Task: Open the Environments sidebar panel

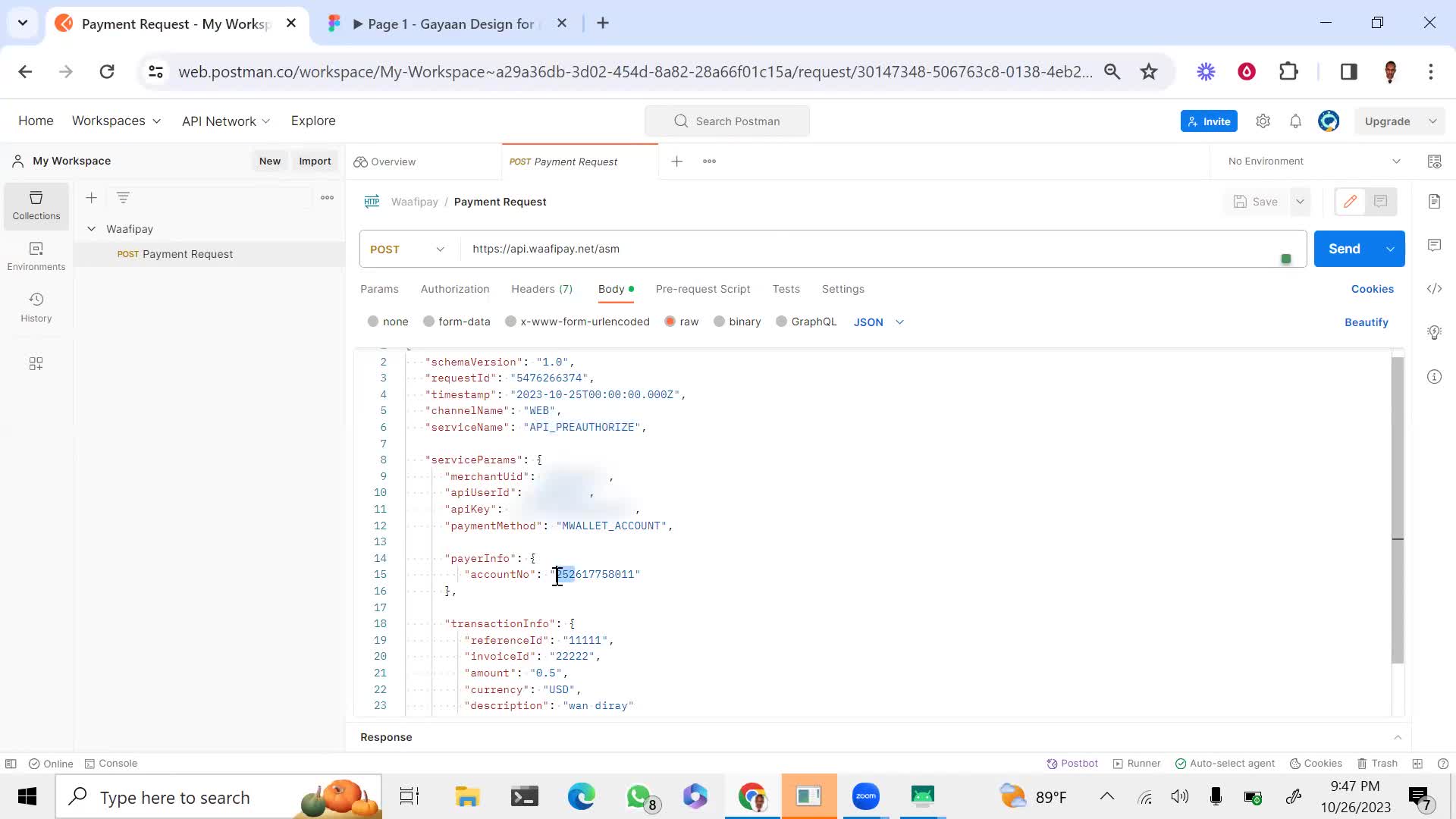Action: [x=36, y=254]
